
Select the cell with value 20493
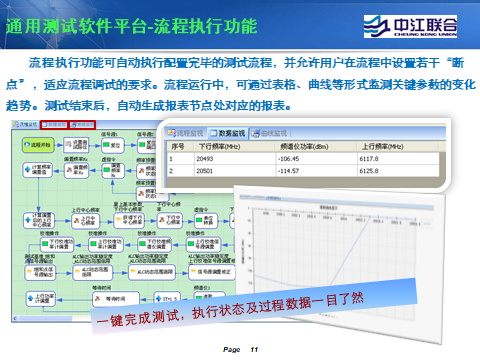click(x=235, y=159)
